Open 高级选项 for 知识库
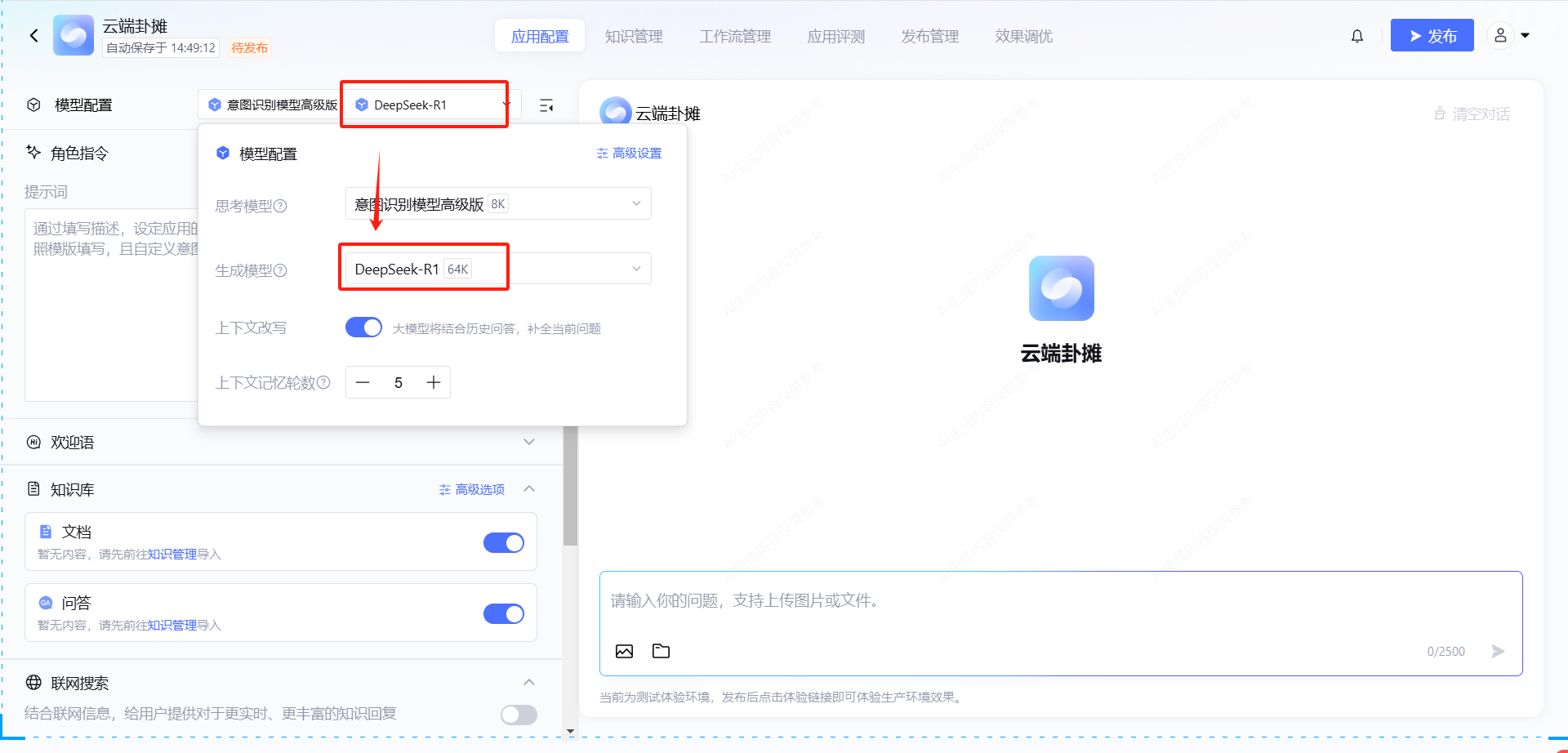Screen dimensions: 1568x753 [472, 489]
